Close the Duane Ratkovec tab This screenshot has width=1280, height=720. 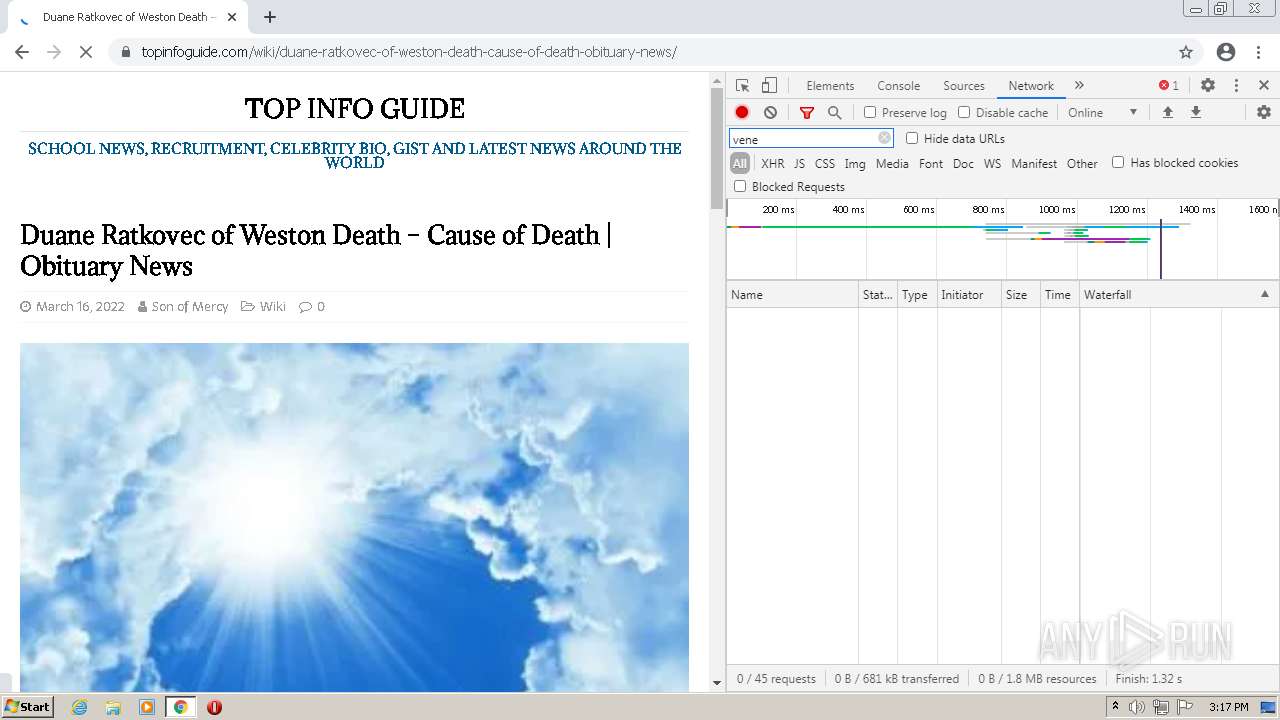pyautogui.click(x=232, y=17)
